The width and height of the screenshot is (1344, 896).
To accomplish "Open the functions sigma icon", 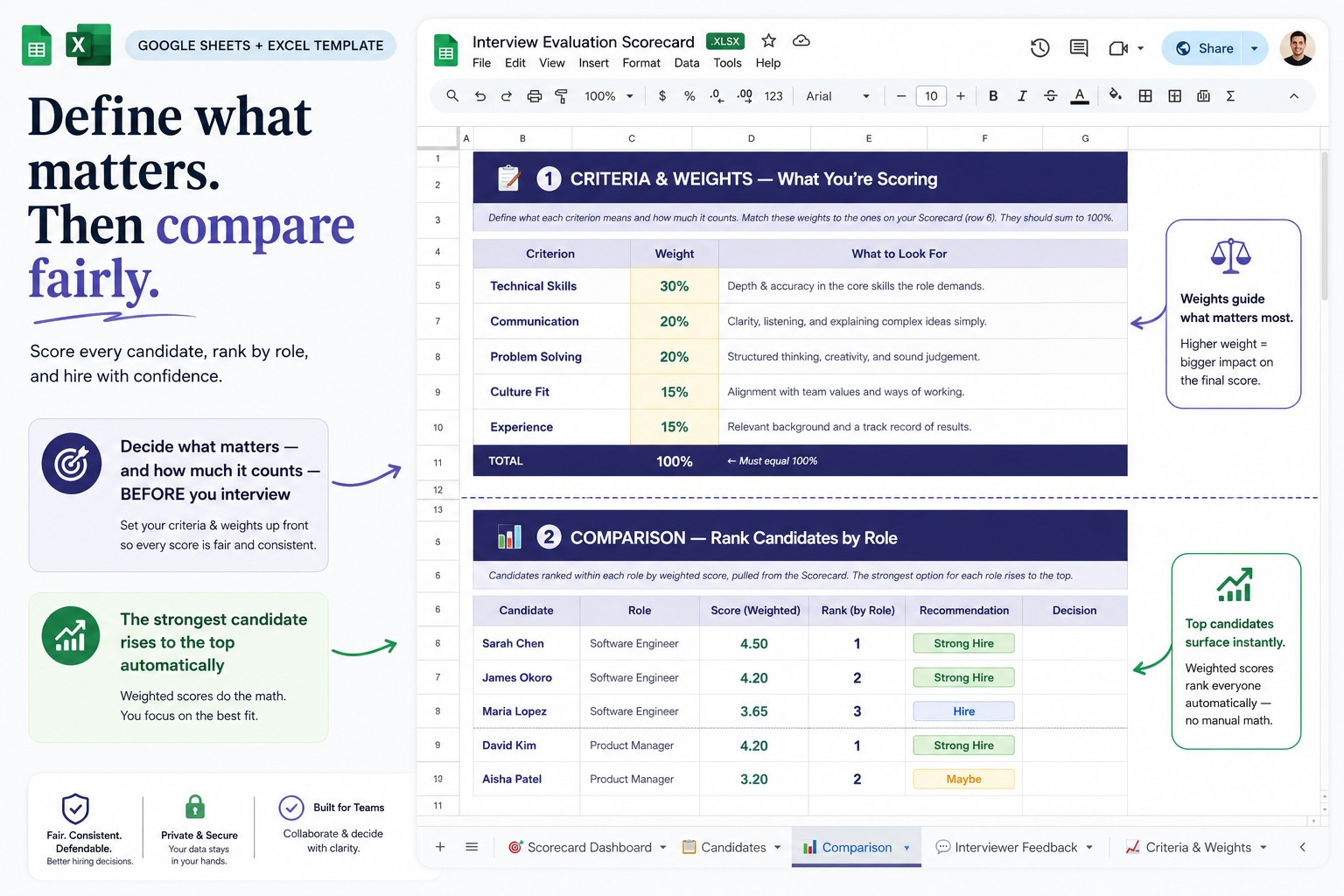I will pyautogui.click(x=1230, y=96).
